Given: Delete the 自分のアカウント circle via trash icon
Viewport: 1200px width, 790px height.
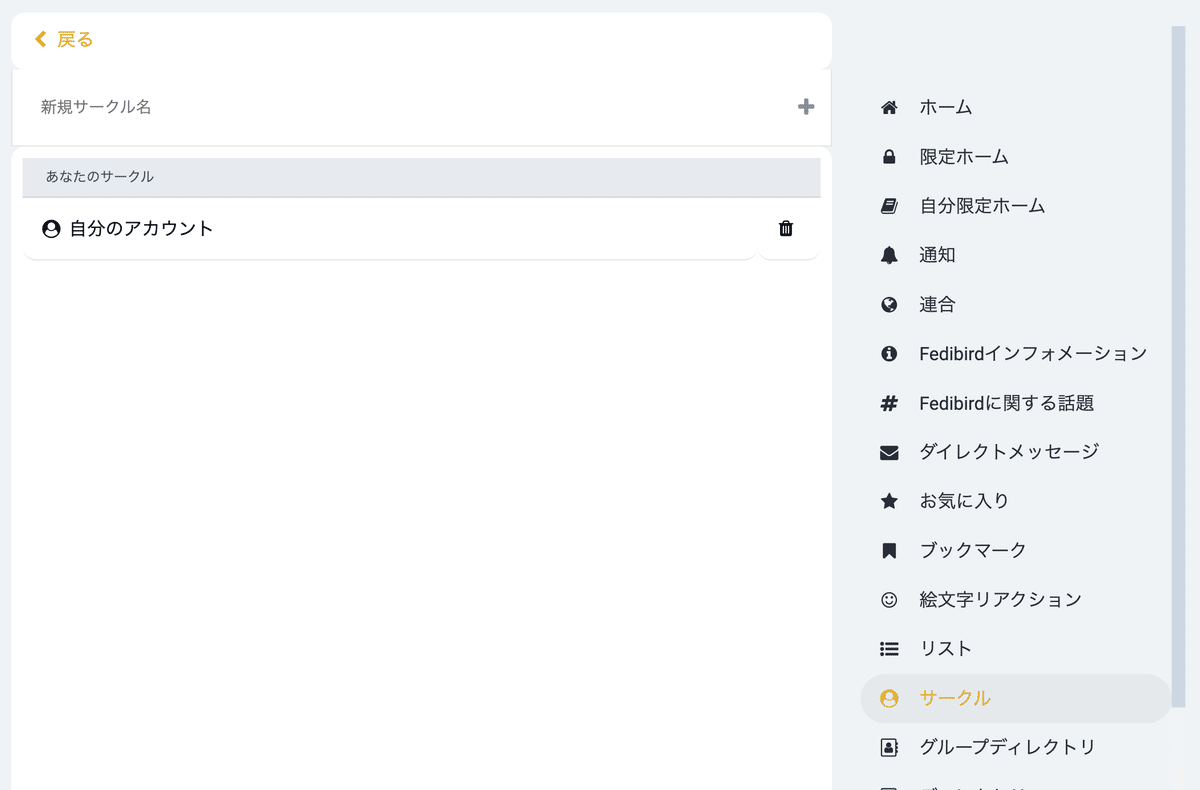Looking at the screenshot, I should click(786, 229).
